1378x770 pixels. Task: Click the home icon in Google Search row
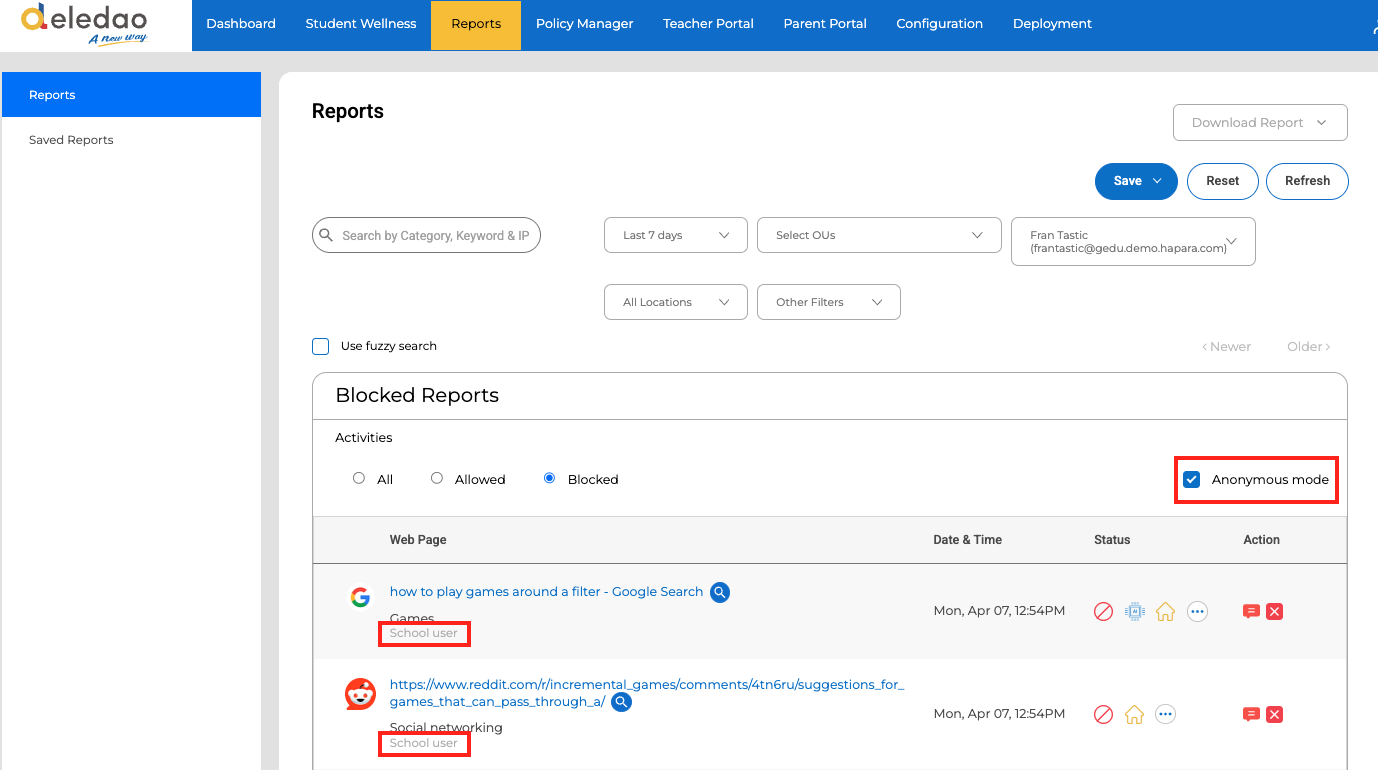click(x=1165, y=612)
